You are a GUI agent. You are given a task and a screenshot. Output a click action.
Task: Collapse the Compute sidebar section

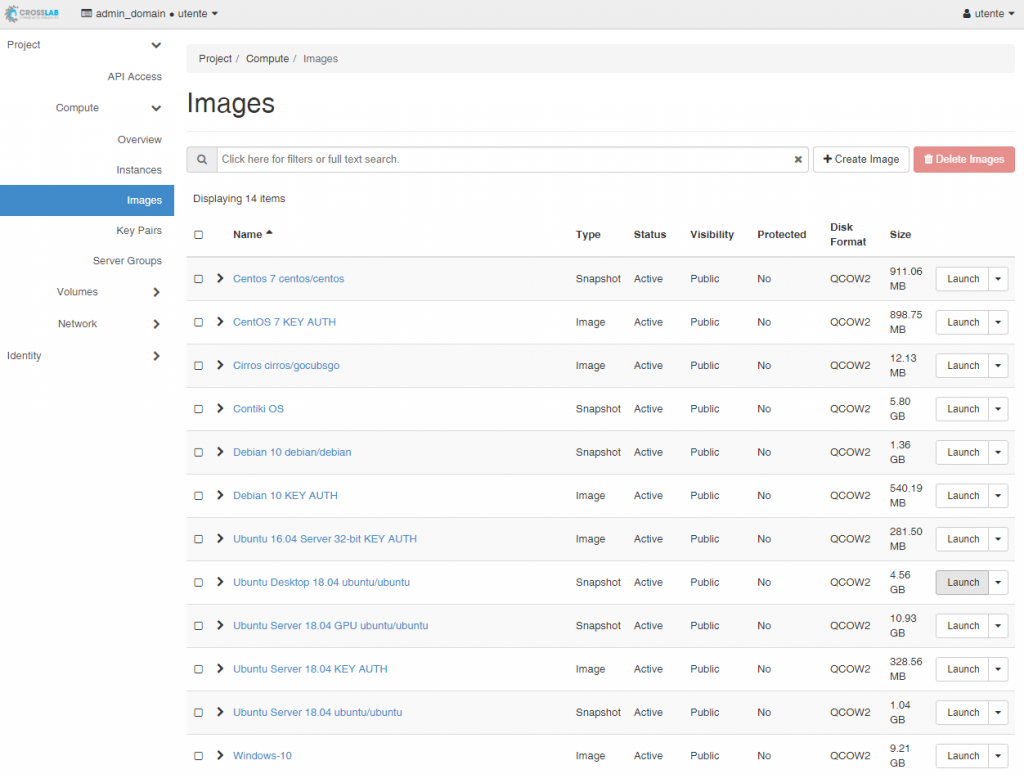pos(156,108)
